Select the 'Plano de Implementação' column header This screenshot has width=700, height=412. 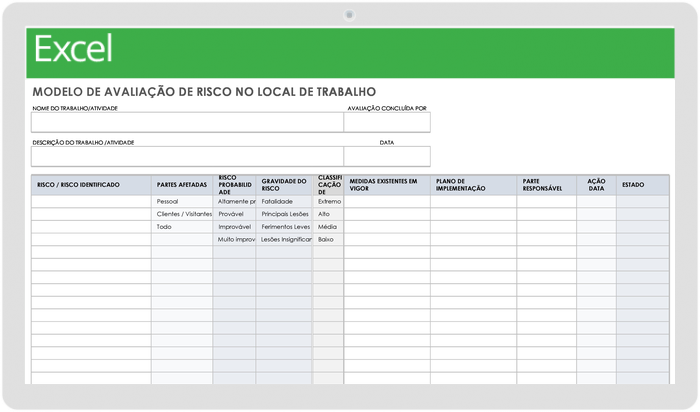tap(474, 185)
